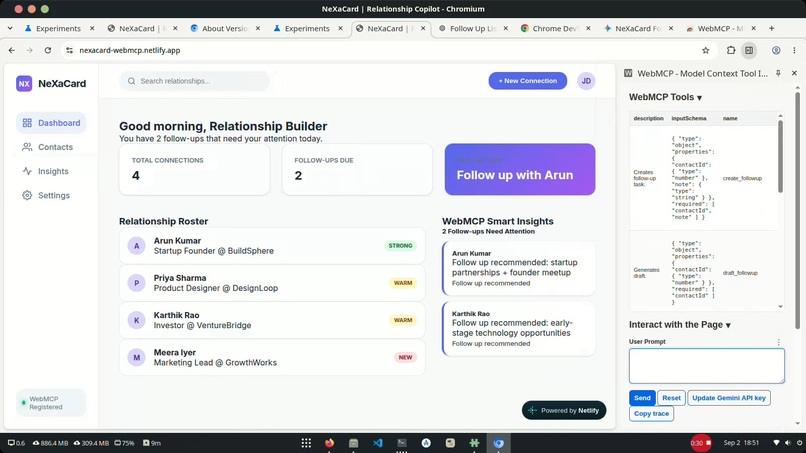Open the tab search dropdown arrow
This screenshot has height=453, width=806.
click(10, 28)
